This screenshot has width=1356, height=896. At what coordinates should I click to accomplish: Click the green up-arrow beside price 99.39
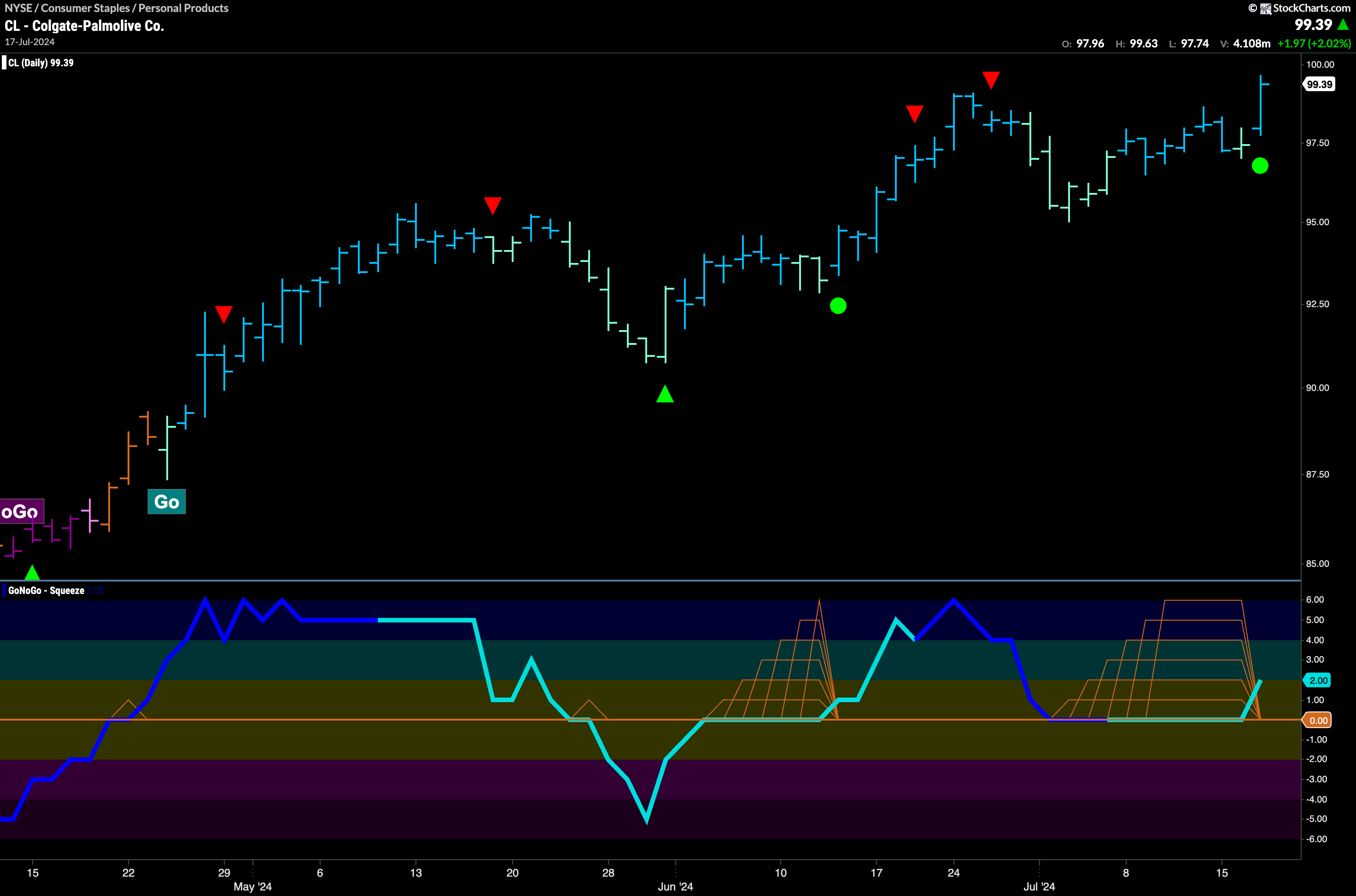coord(1344,24)
